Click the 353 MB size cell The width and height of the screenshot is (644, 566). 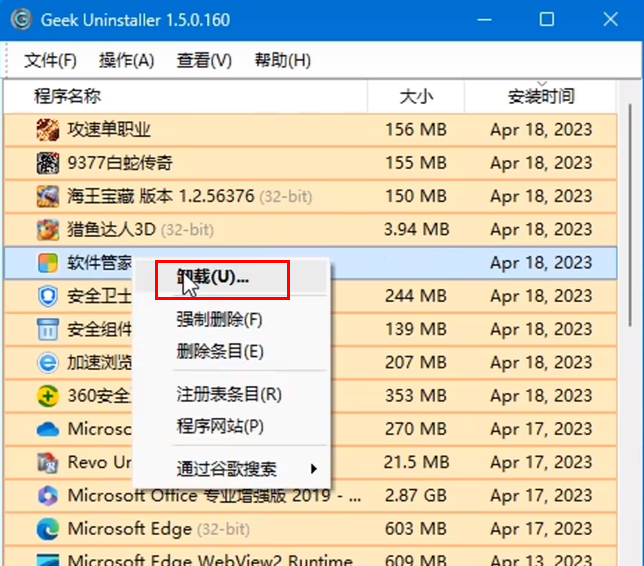416,396
